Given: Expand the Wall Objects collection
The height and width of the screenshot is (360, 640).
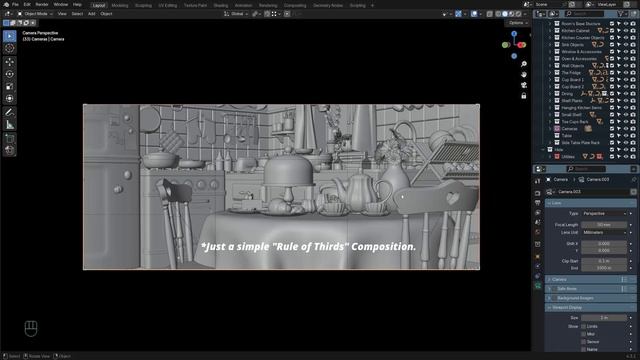Looking at the screenshot, I should (x=550, y=66).
